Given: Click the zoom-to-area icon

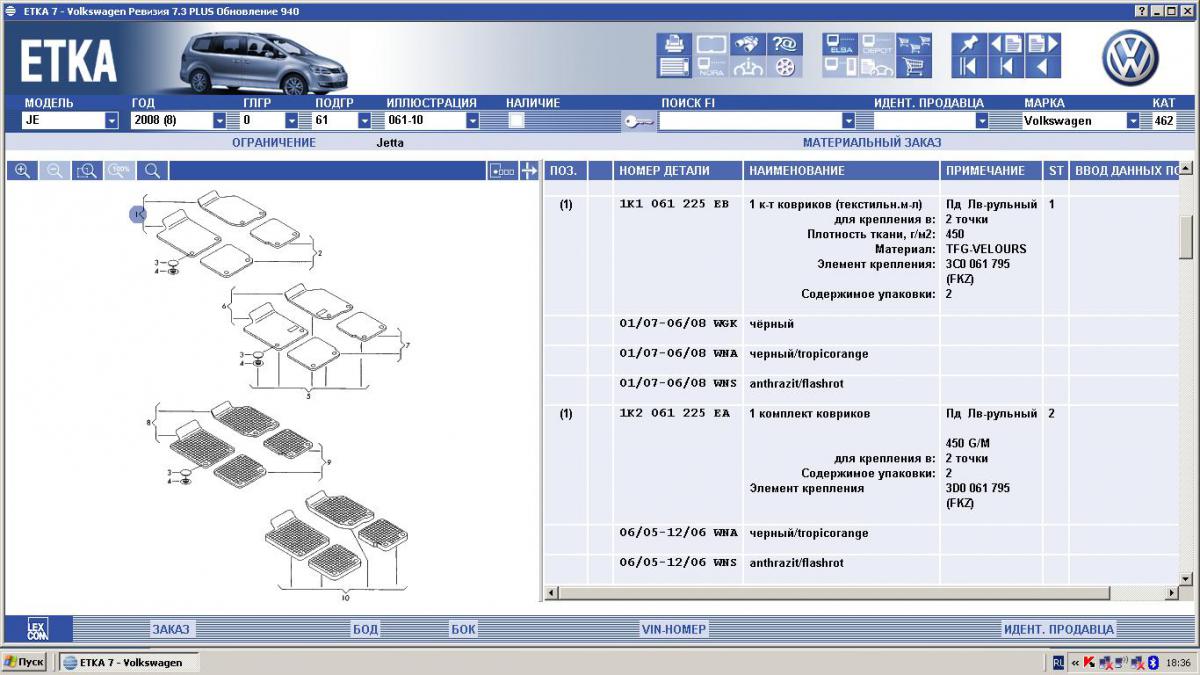Looking at the screenshot, I should coord(88,170).
